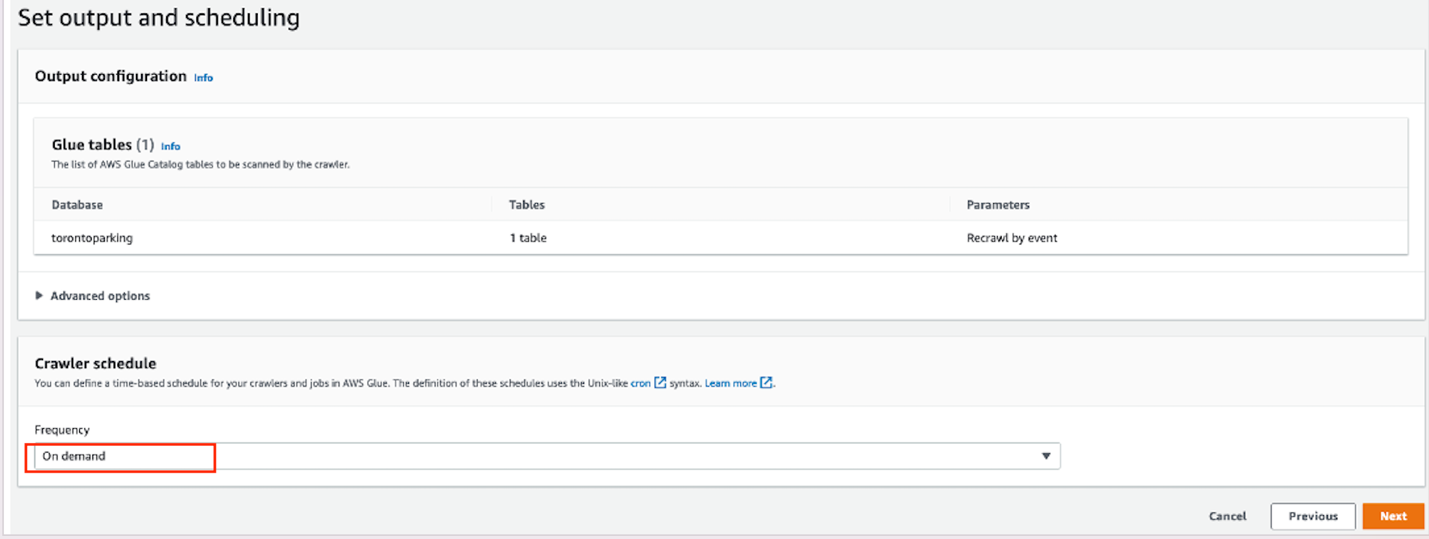The image size is (1429, 539).
Task: Expand the Advanced options triangle
Action: click(40, 296)
